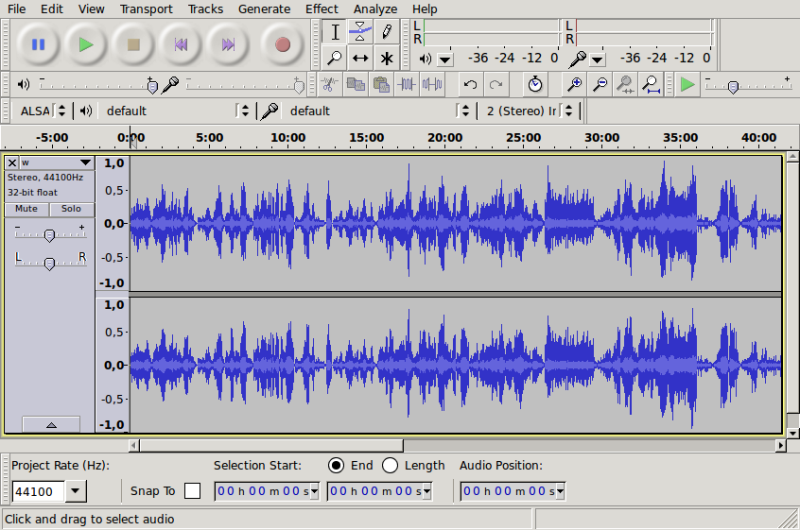Screen dimensions: 800x530
Task: Click the Record button
Action: click(x=282, y=44)
